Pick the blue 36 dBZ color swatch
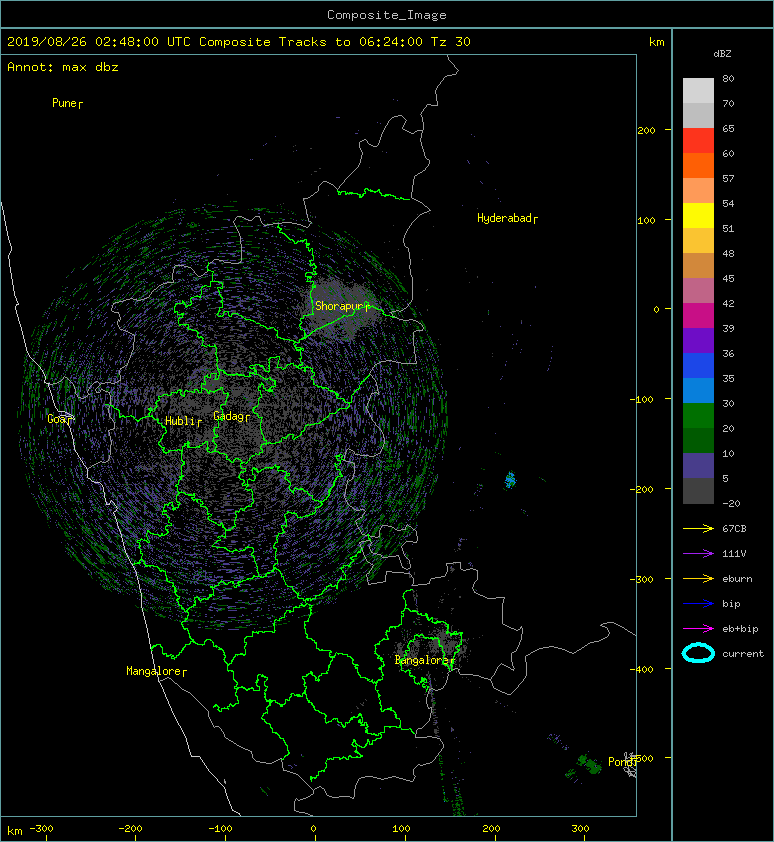 pos(698,365)
